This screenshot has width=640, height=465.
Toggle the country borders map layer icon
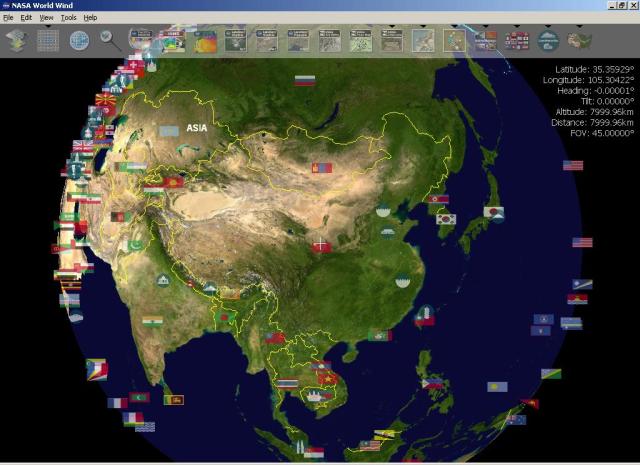pos(579,40)
